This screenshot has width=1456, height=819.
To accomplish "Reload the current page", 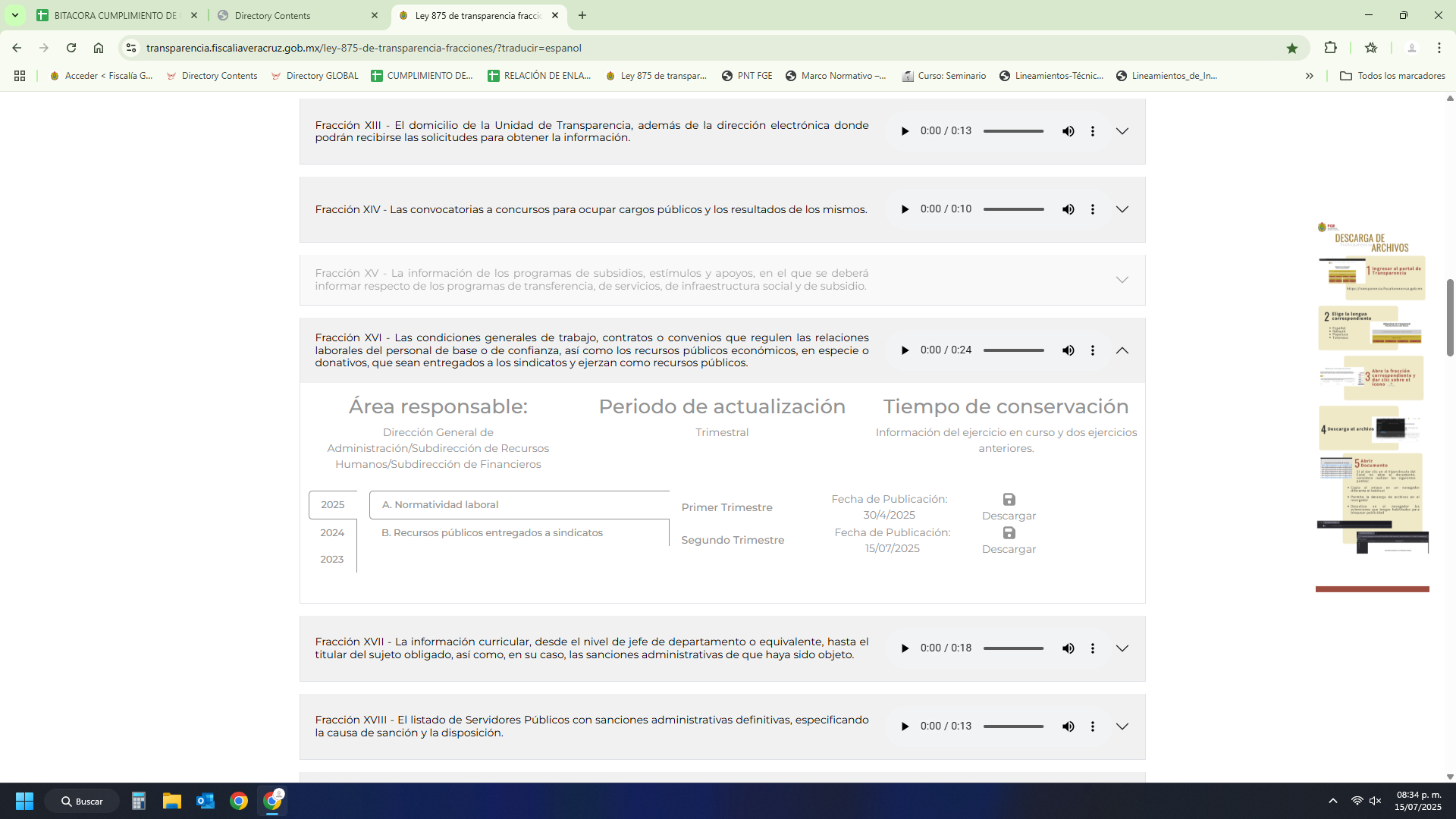I will click(x=71, y=48).
